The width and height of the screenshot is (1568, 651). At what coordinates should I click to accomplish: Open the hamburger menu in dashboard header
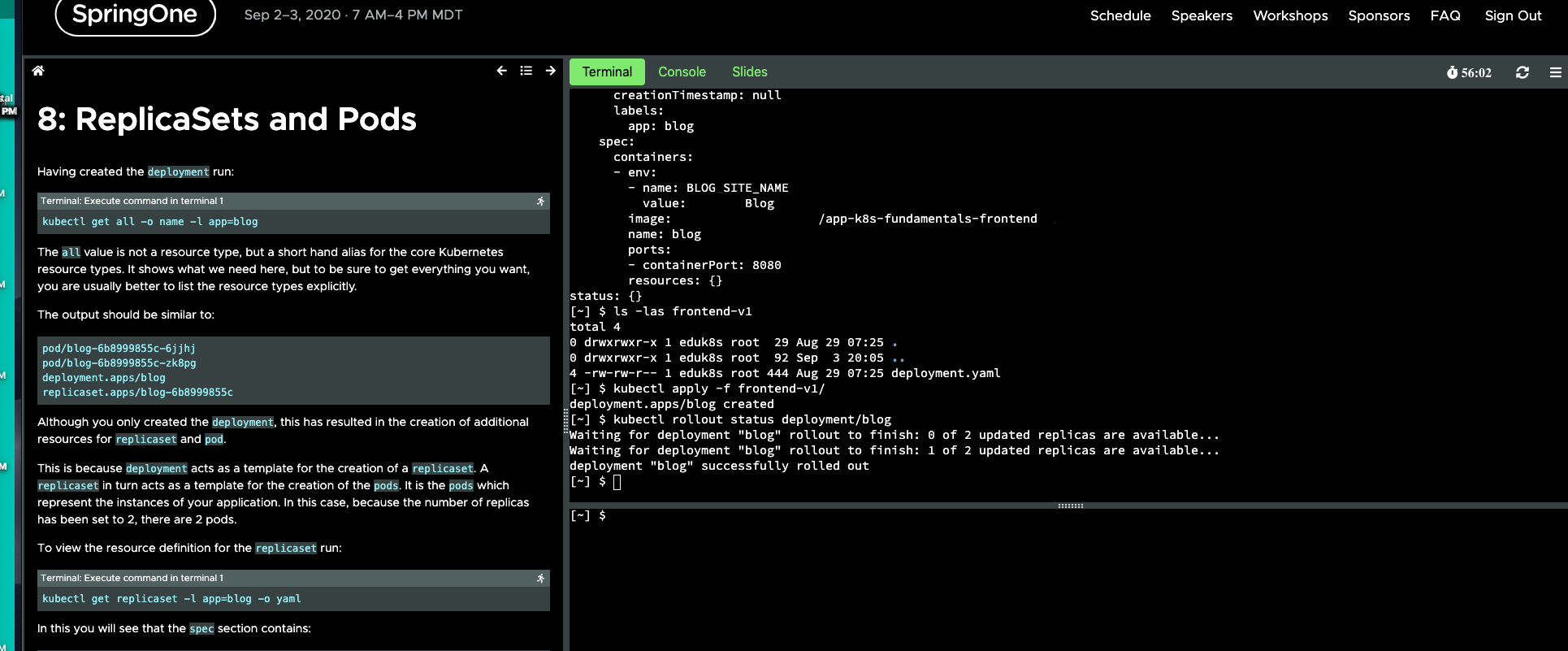[x=1555, y=72]
